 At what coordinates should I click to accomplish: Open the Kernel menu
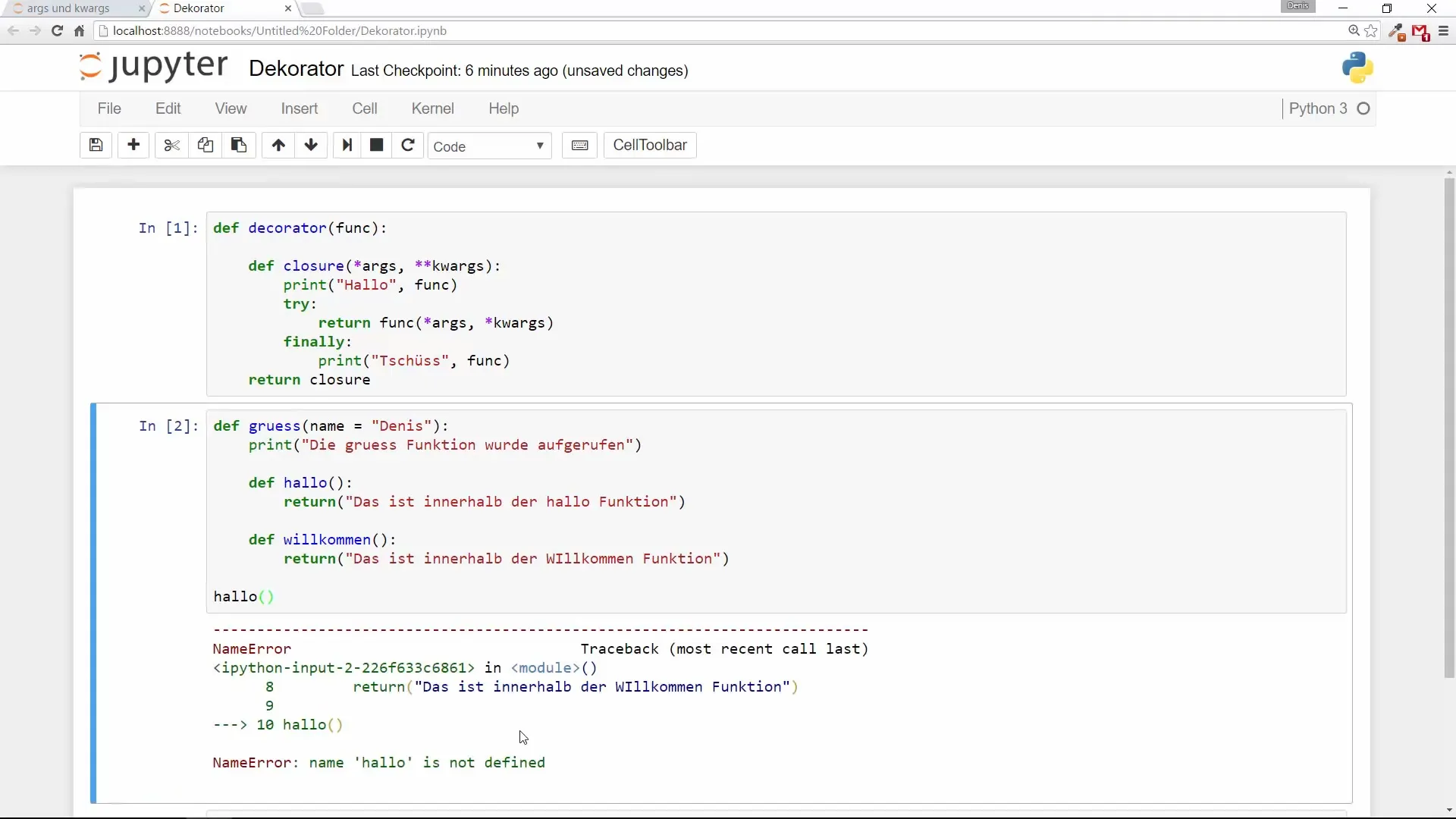[433, 108]
